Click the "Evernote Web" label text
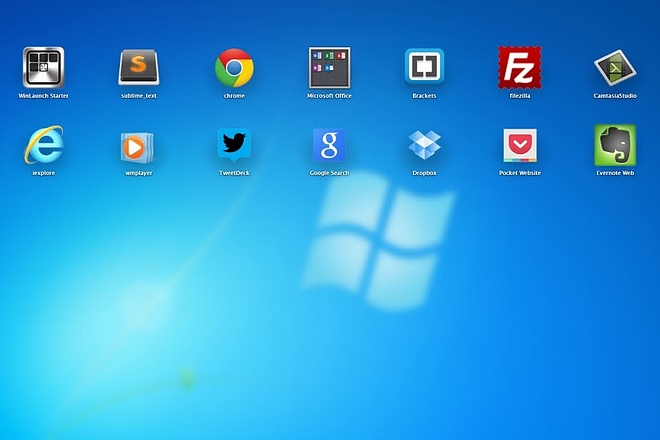The width and height of the screenshot is (660, 440). [615, 173]
